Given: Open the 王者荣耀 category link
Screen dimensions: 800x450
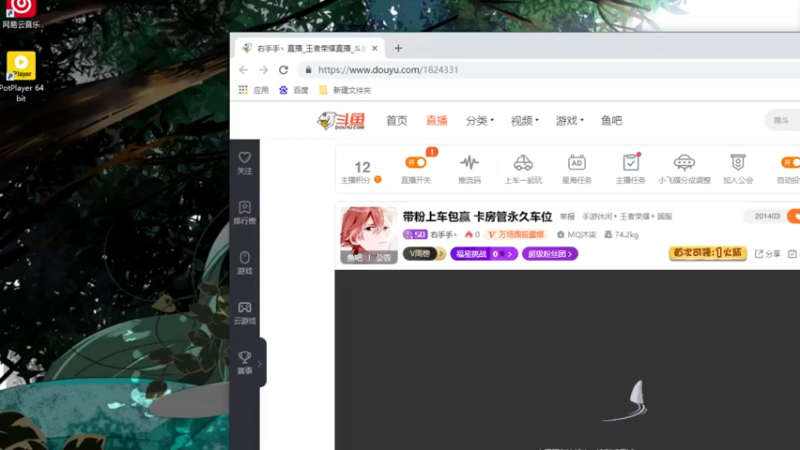Looking at the screenshot, I should click(x=635, y=217).
